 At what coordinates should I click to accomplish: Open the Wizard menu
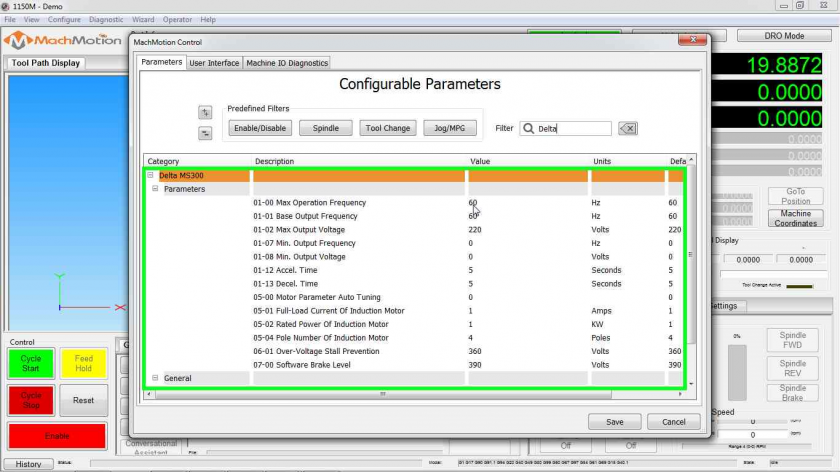click(143, 19)
